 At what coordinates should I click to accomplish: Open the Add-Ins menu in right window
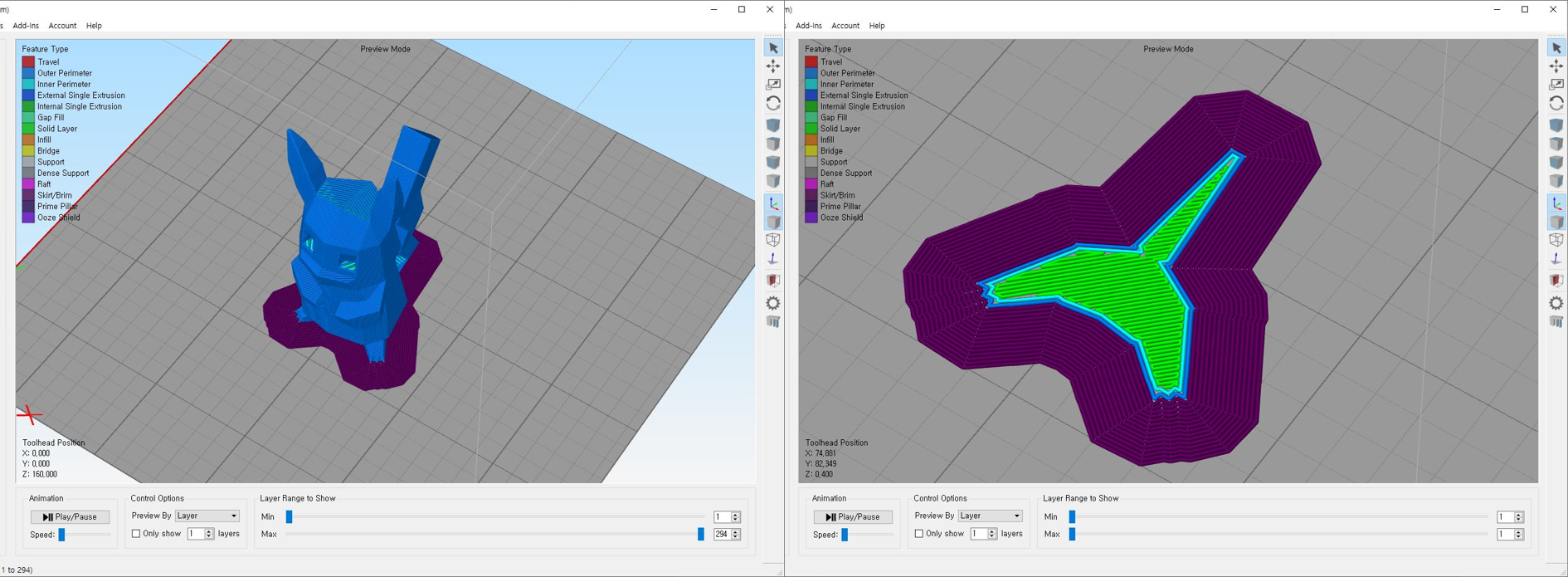coord(809,26)
